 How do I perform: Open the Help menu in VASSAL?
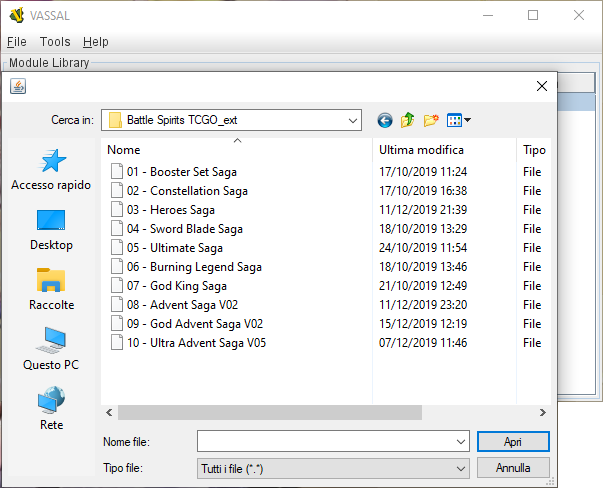[x=96, y=42]
